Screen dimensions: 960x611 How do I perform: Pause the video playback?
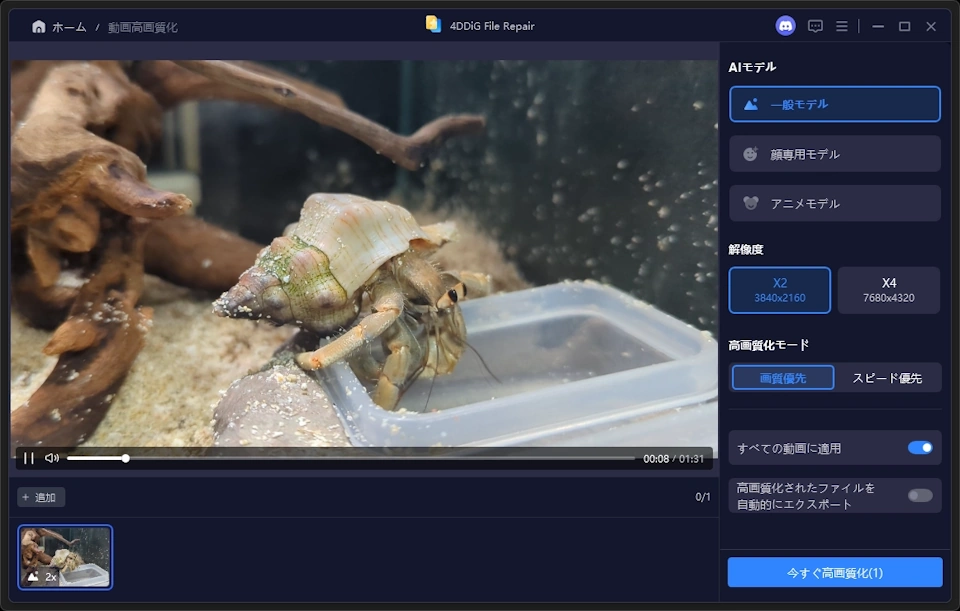(28, 459)
